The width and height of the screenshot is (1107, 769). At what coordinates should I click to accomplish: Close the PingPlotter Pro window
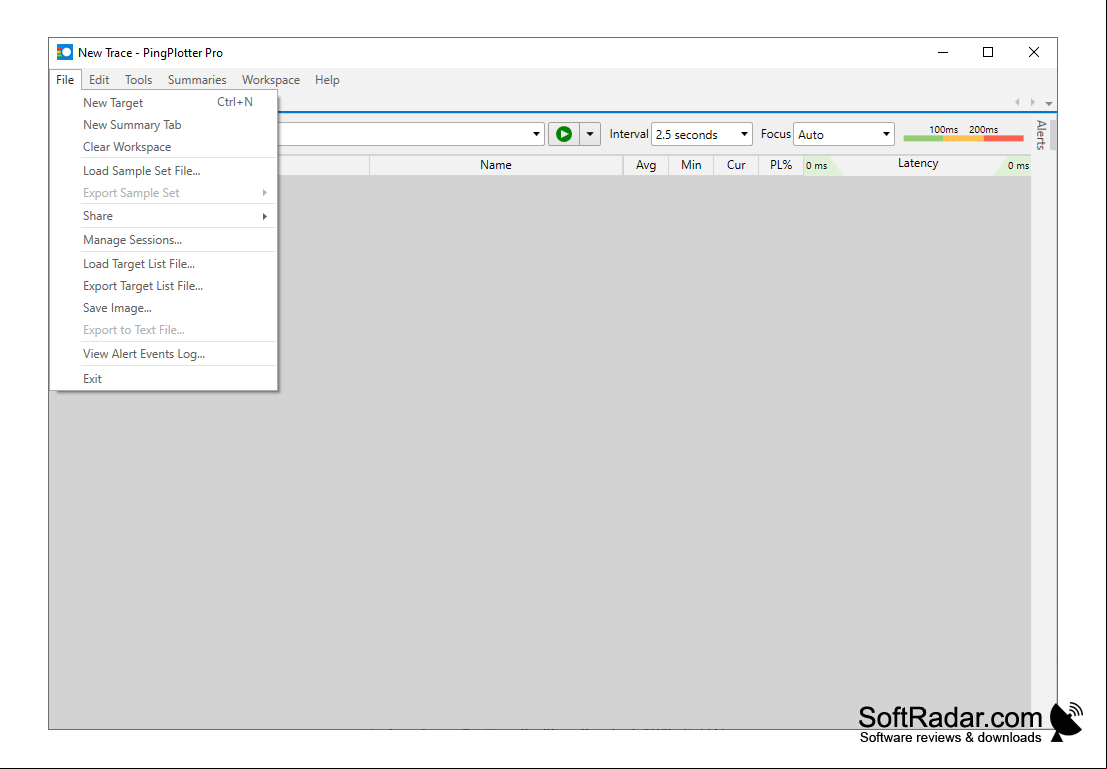[1034, 52]
